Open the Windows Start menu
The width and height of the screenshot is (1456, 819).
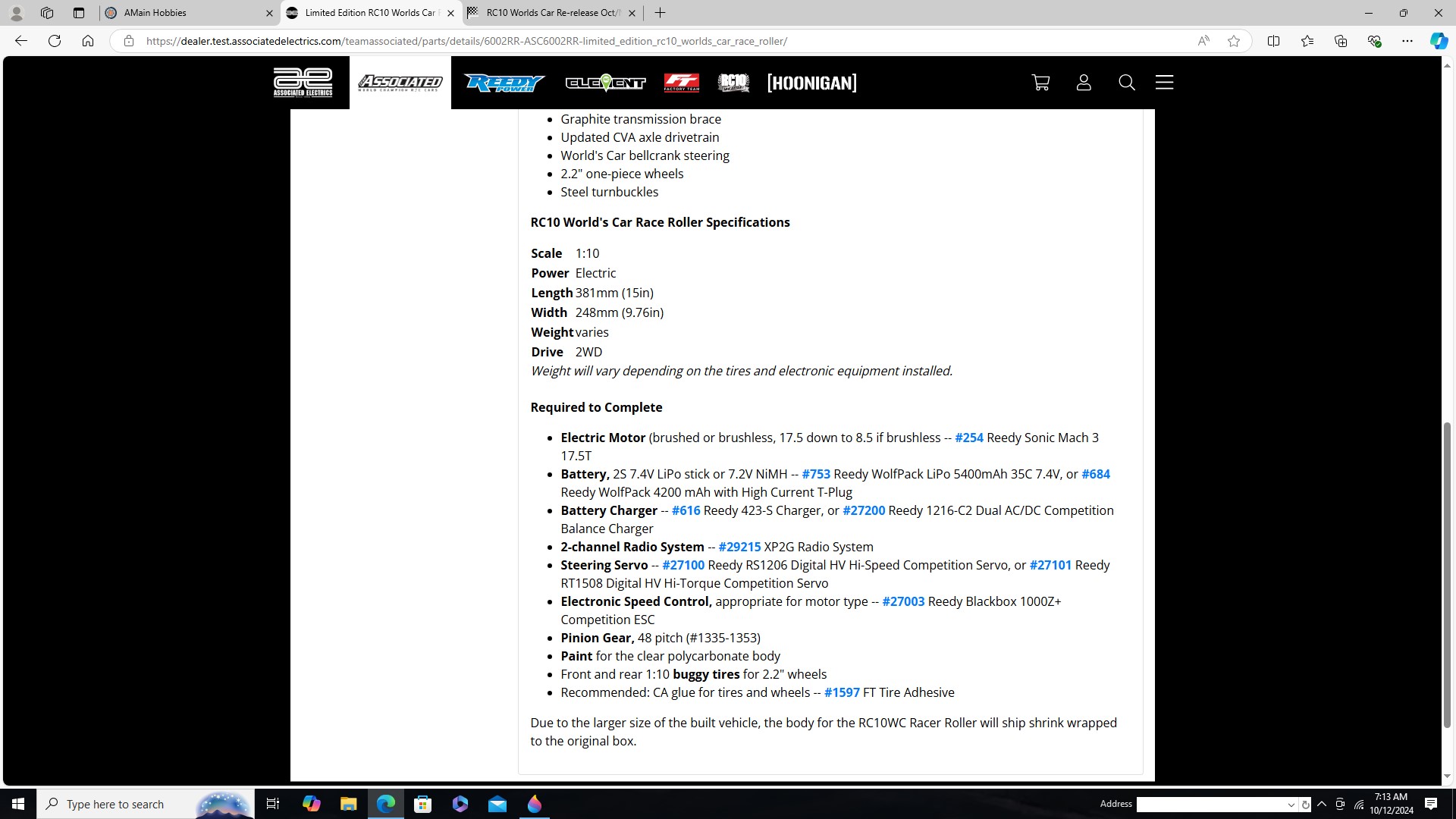(18, 804)
